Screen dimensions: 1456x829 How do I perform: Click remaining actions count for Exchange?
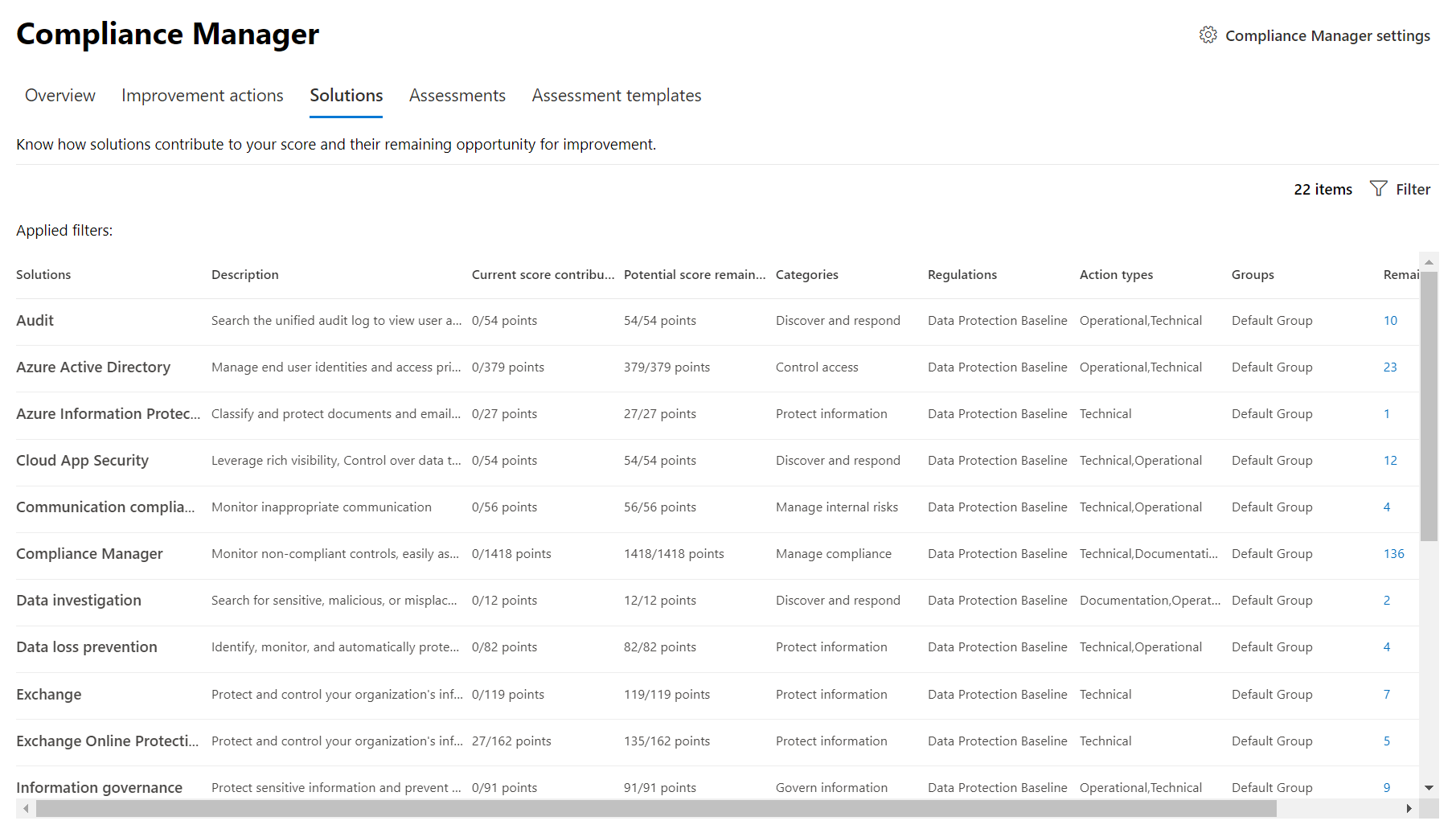[x=1386, y=694]
